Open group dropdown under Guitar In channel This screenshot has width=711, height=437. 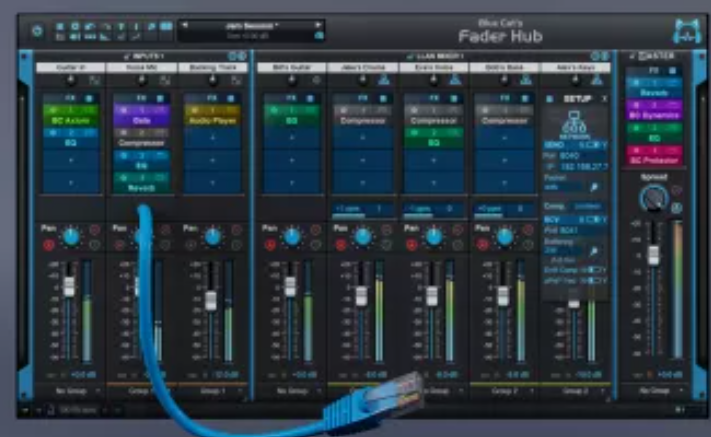pyautogui.click(x=71, y=391)
